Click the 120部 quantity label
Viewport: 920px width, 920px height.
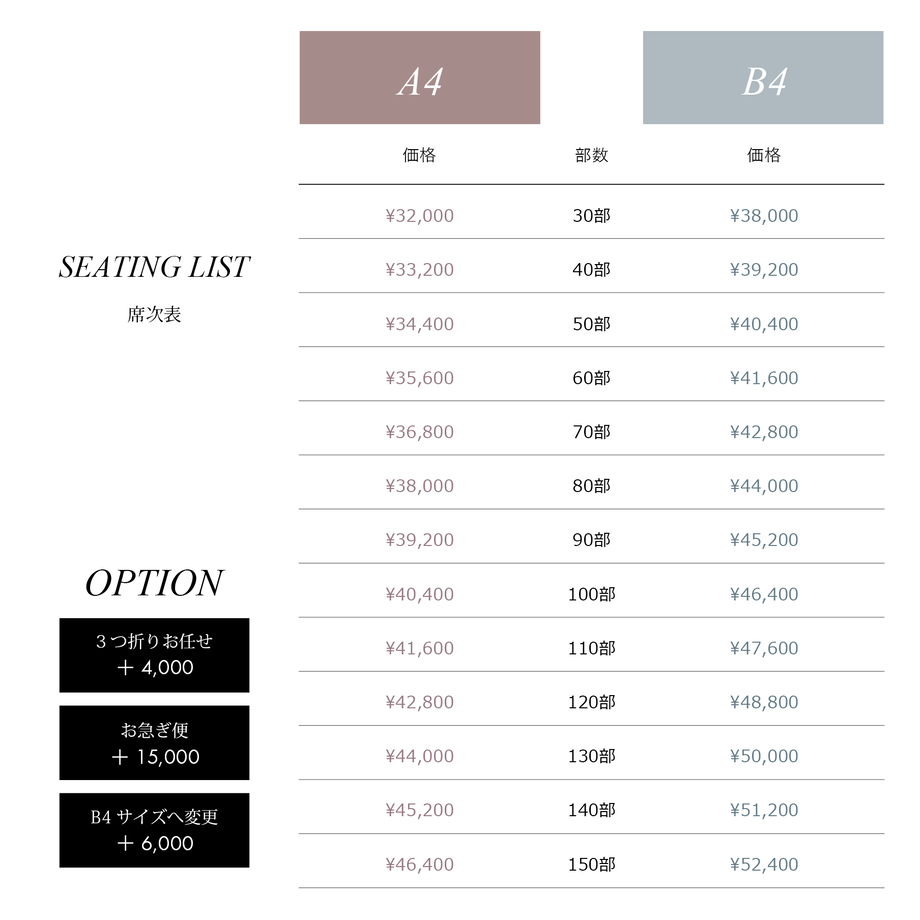point(591,702)
